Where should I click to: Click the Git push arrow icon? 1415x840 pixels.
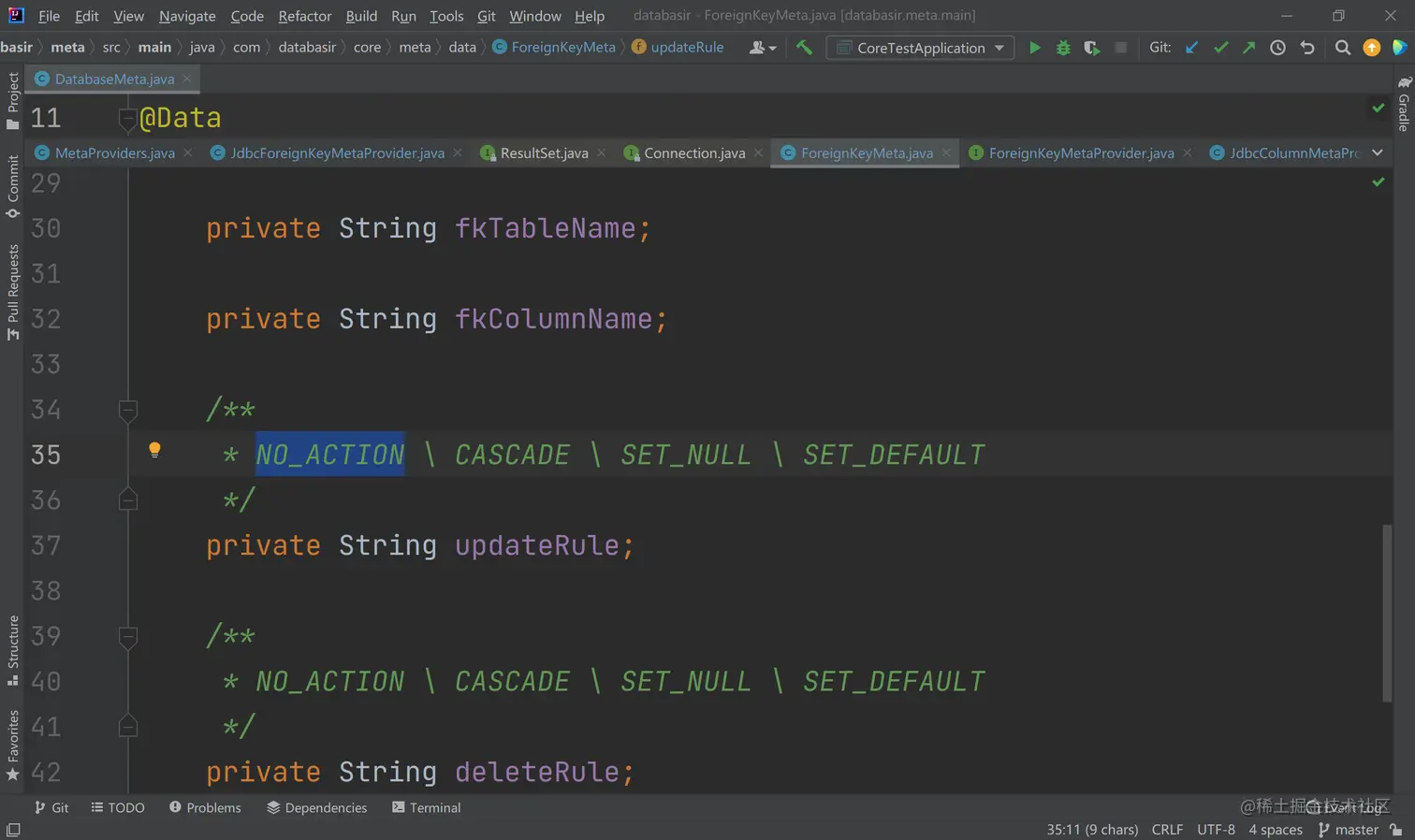(x=1248, y=47)
